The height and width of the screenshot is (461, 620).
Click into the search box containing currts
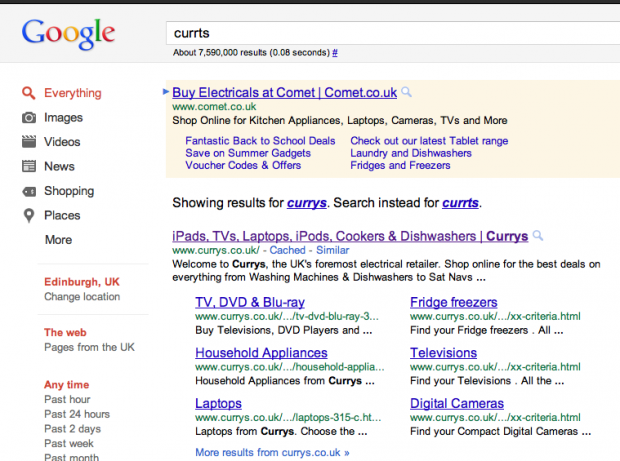[393, 33]
